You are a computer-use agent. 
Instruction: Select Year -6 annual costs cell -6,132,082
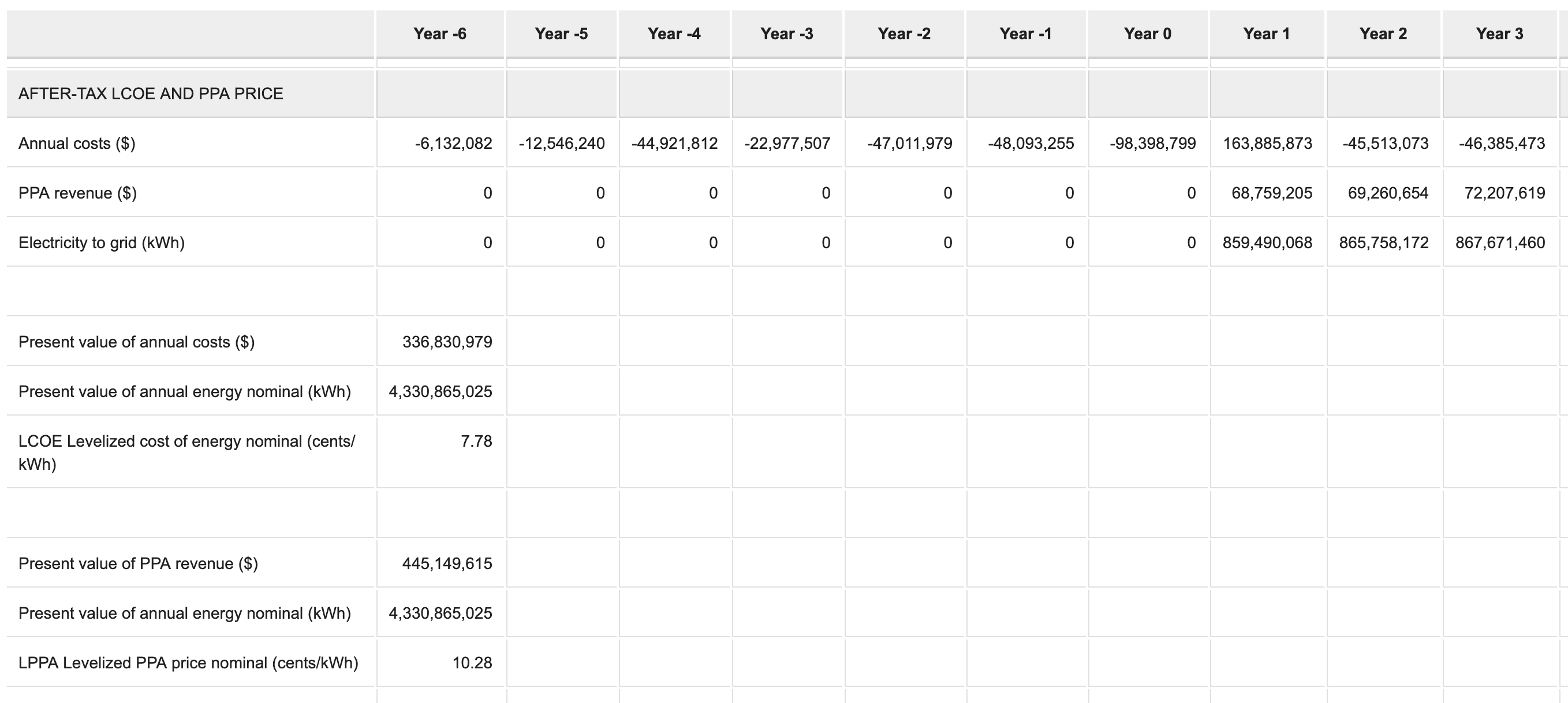[x=453, y=144]
